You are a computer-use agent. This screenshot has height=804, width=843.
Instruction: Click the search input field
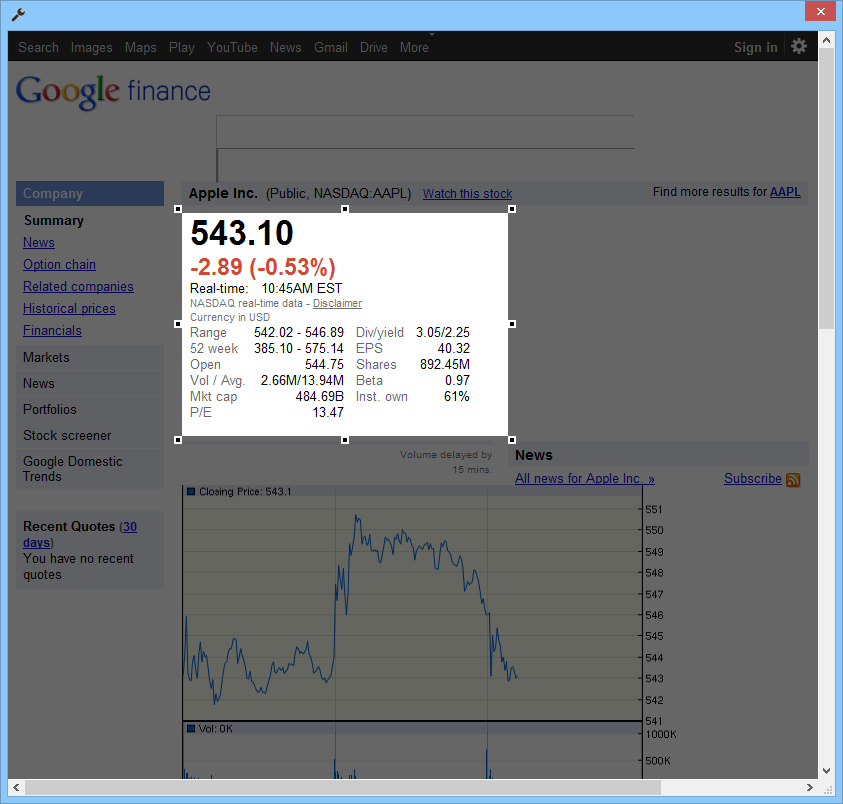pyautogui.click(x=425, y=132)
